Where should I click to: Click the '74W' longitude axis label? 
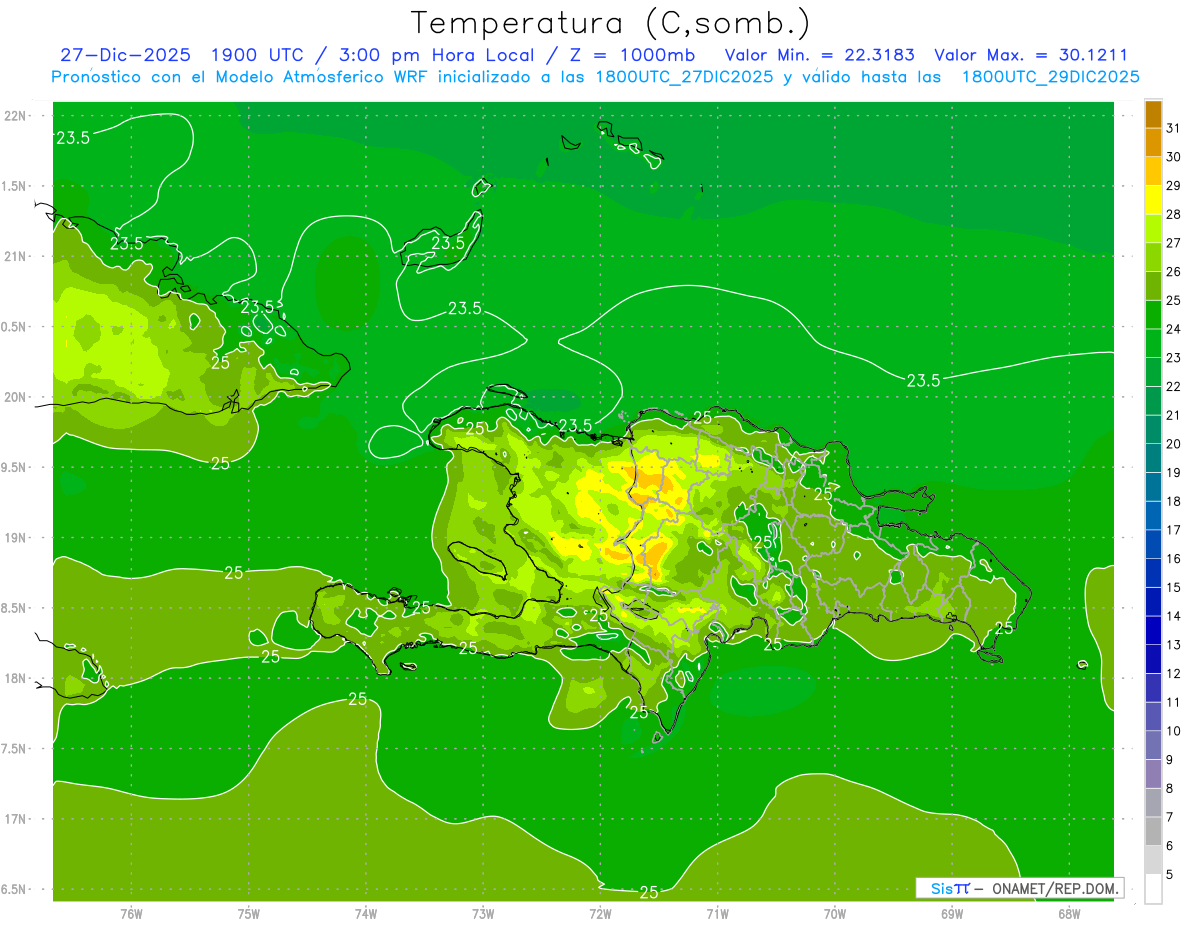[x=366, y=914]
